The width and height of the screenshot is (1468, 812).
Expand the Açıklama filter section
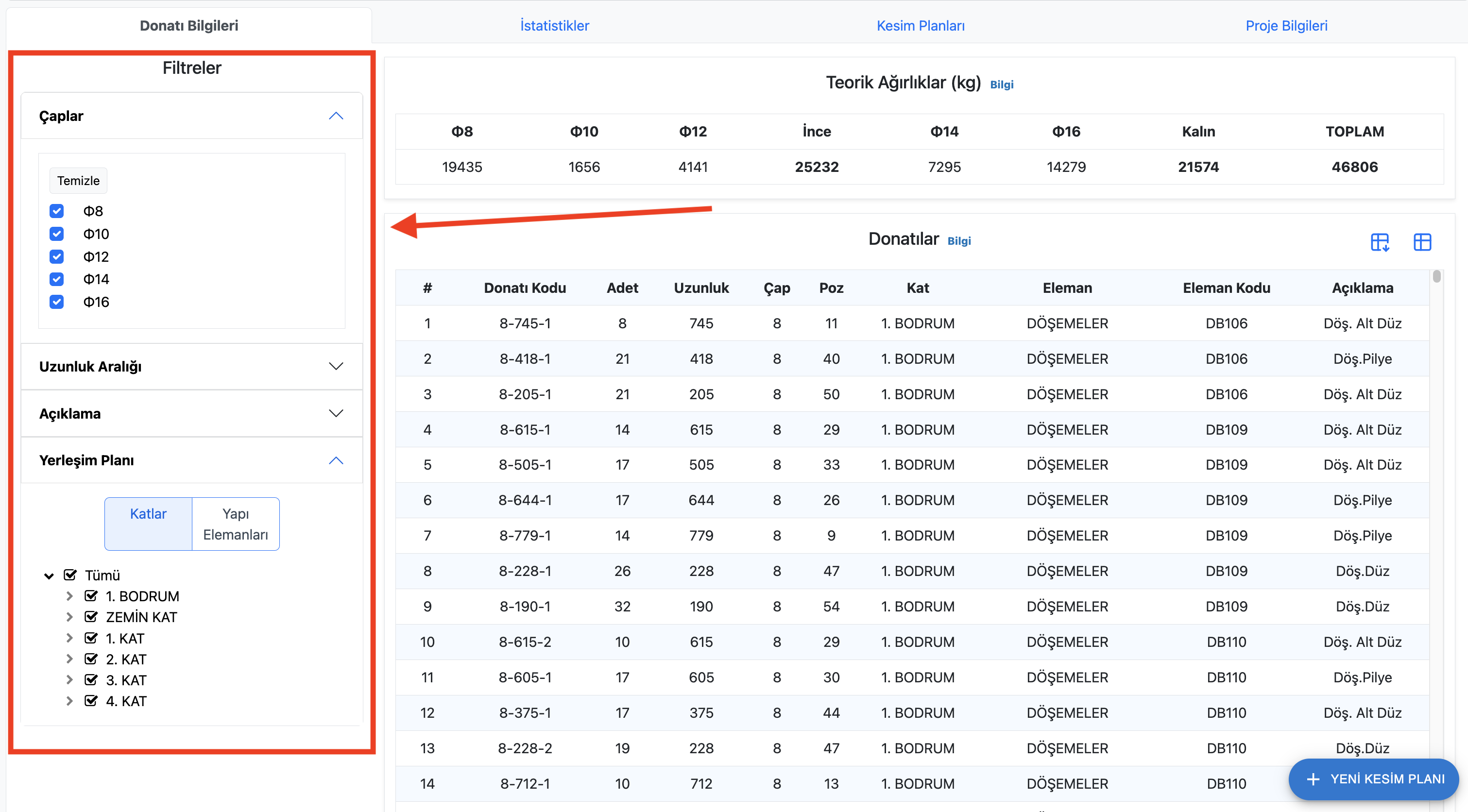[x=336, y=414]
